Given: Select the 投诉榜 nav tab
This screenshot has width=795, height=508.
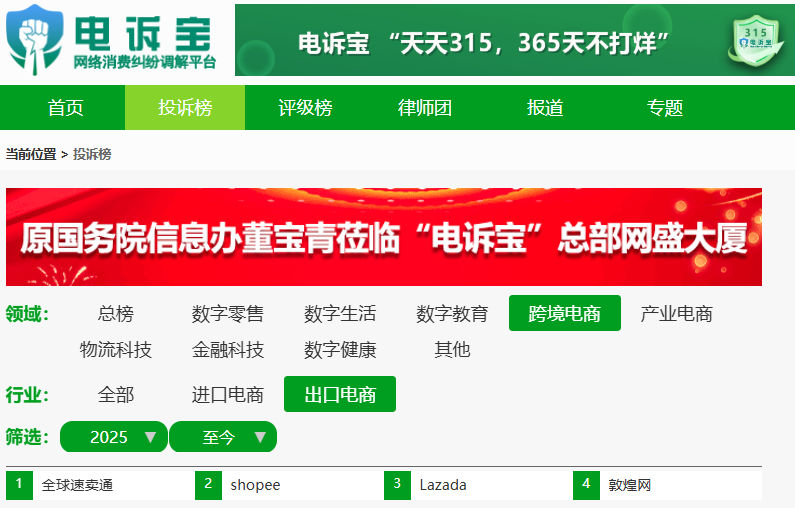Looking at the screenshot, I should pyautogui.click(x=185, y=107).
